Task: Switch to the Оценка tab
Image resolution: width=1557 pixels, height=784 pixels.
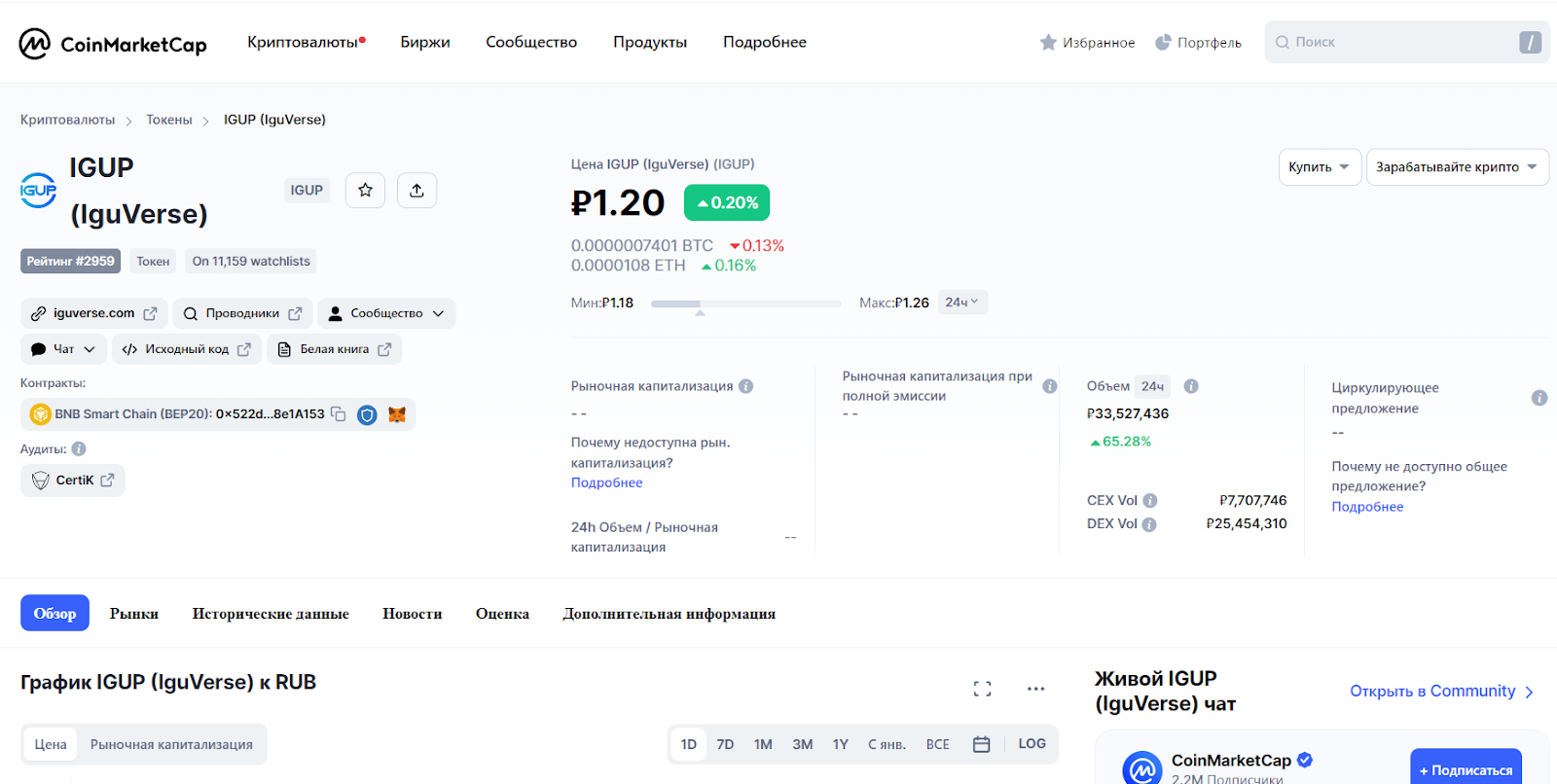Action: [502, 614]
